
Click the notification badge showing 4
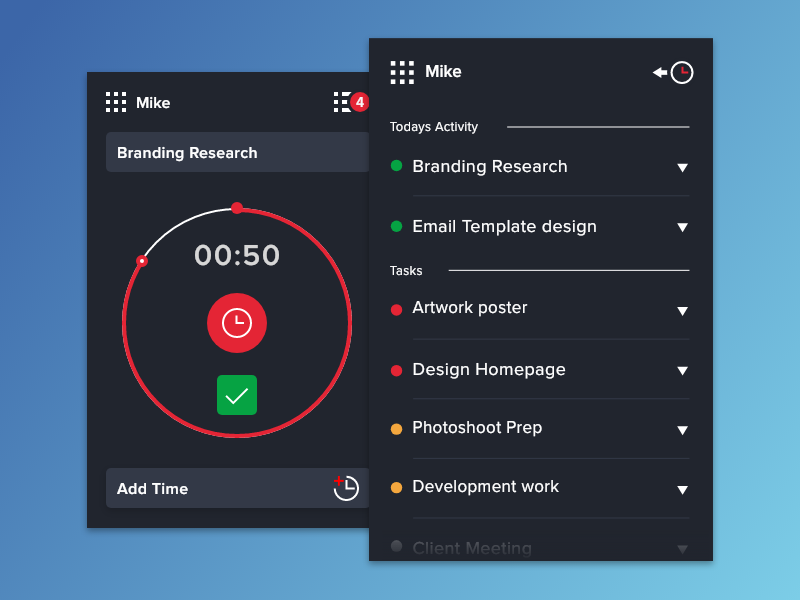click(x=359, y=101)
